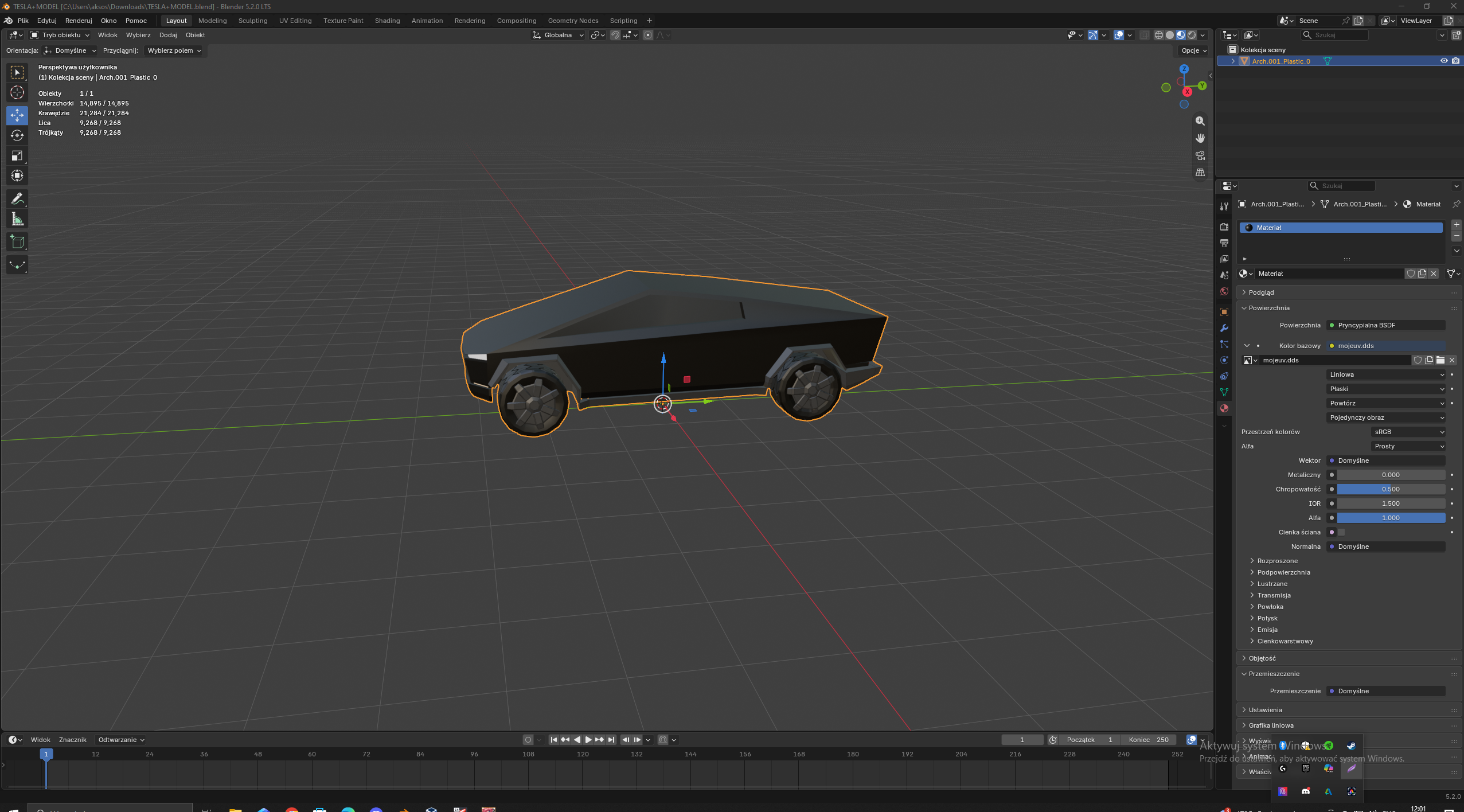1464x812 pixels.
Task: Open the Dodaj menu in viewport header
Action: point(167,35)
